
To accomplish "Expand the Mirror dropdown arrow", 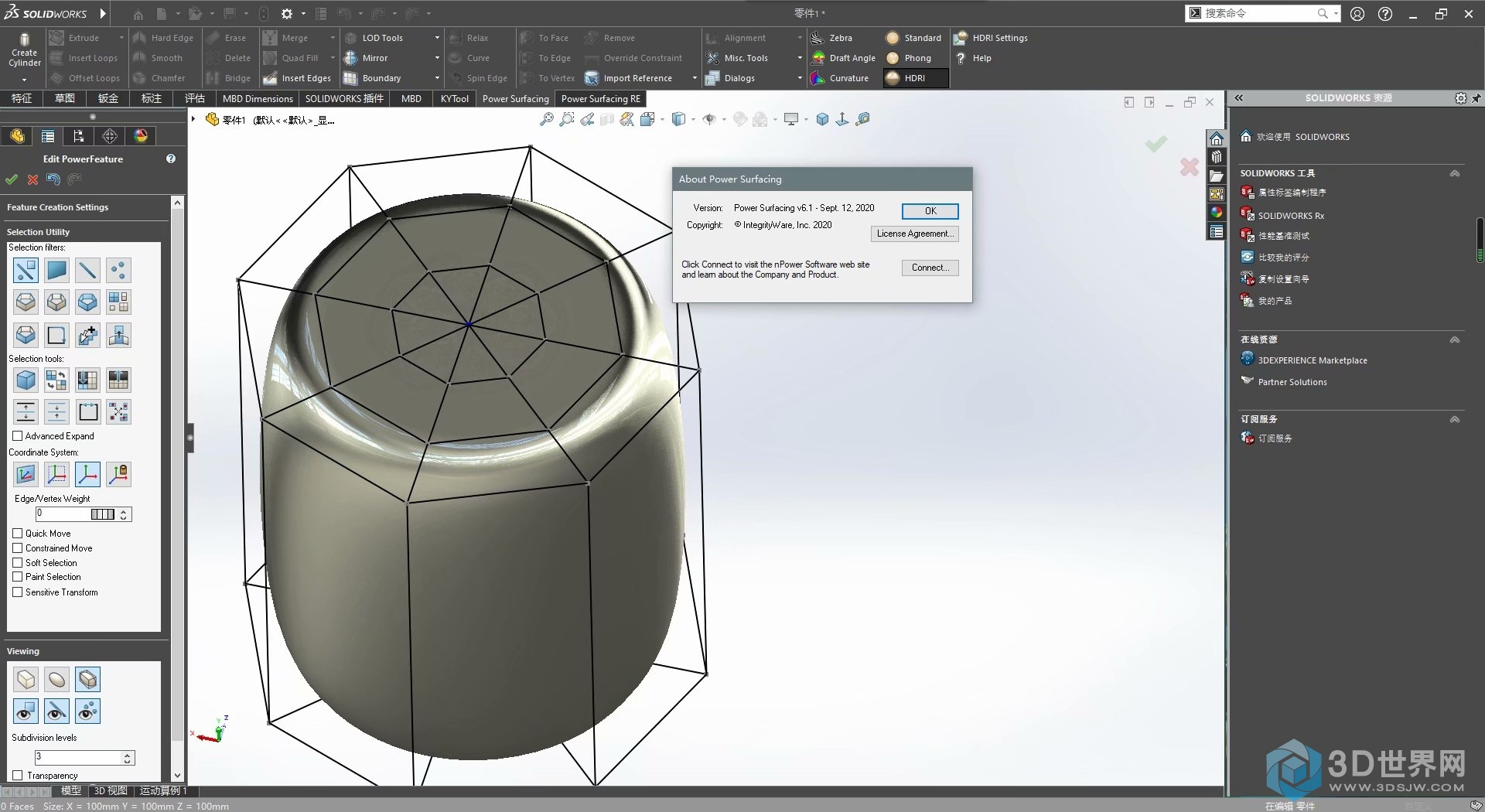I will click(437, 58).
